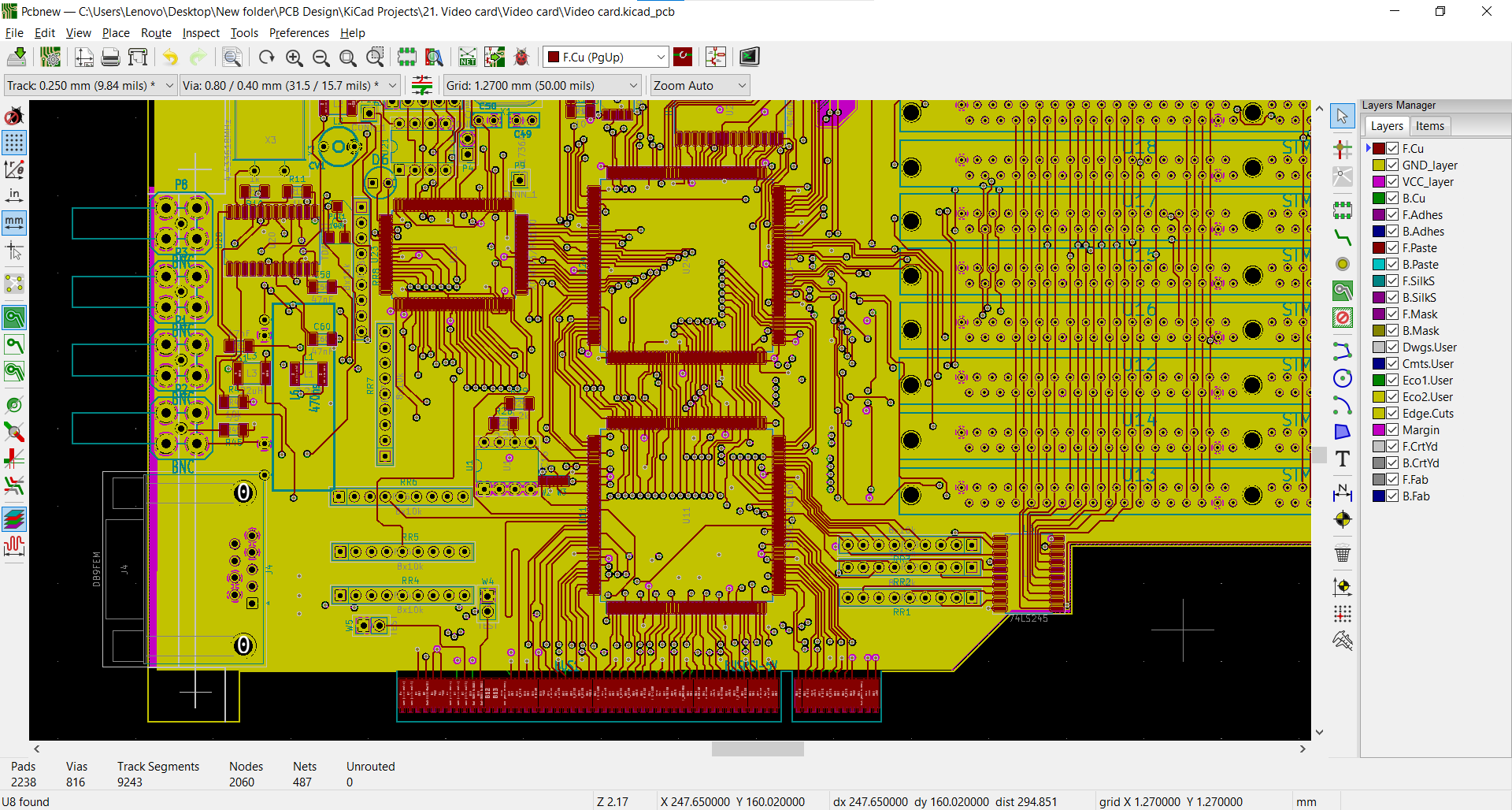Toggle visibility of GND_layer checkbox

[1392, 165]
